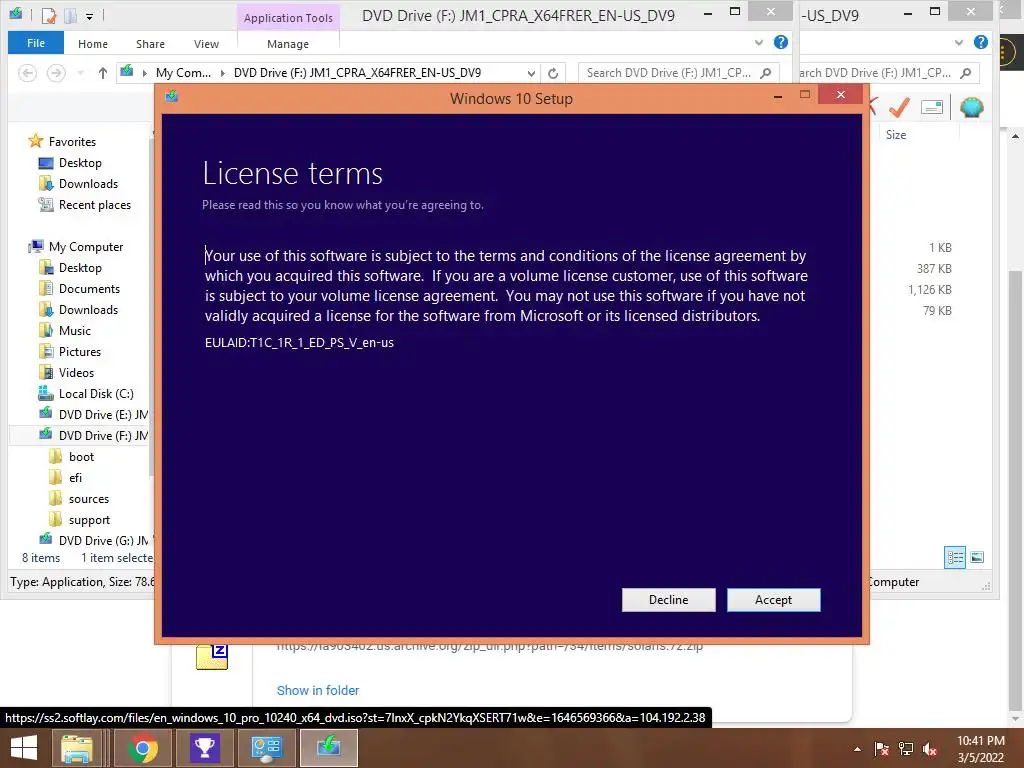
Task: Open Desktop under Favorites
Action: tap(80, 163)
